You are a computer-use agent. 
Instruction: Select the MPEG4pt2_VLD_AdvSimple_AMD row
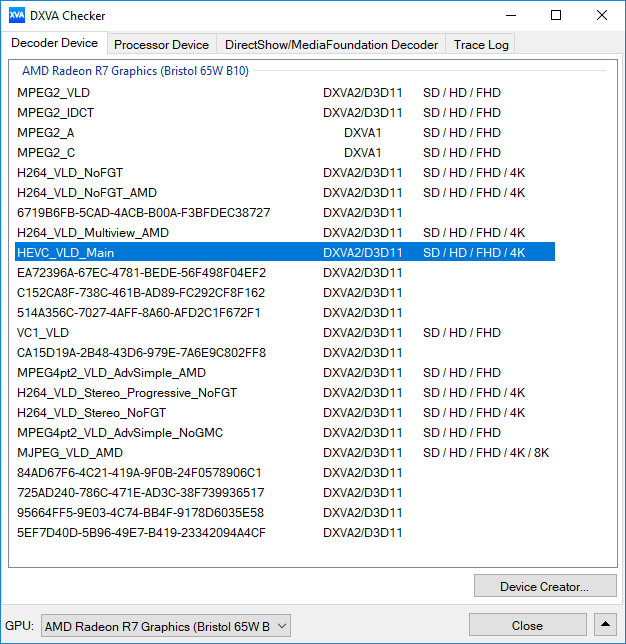pos(285,373)
